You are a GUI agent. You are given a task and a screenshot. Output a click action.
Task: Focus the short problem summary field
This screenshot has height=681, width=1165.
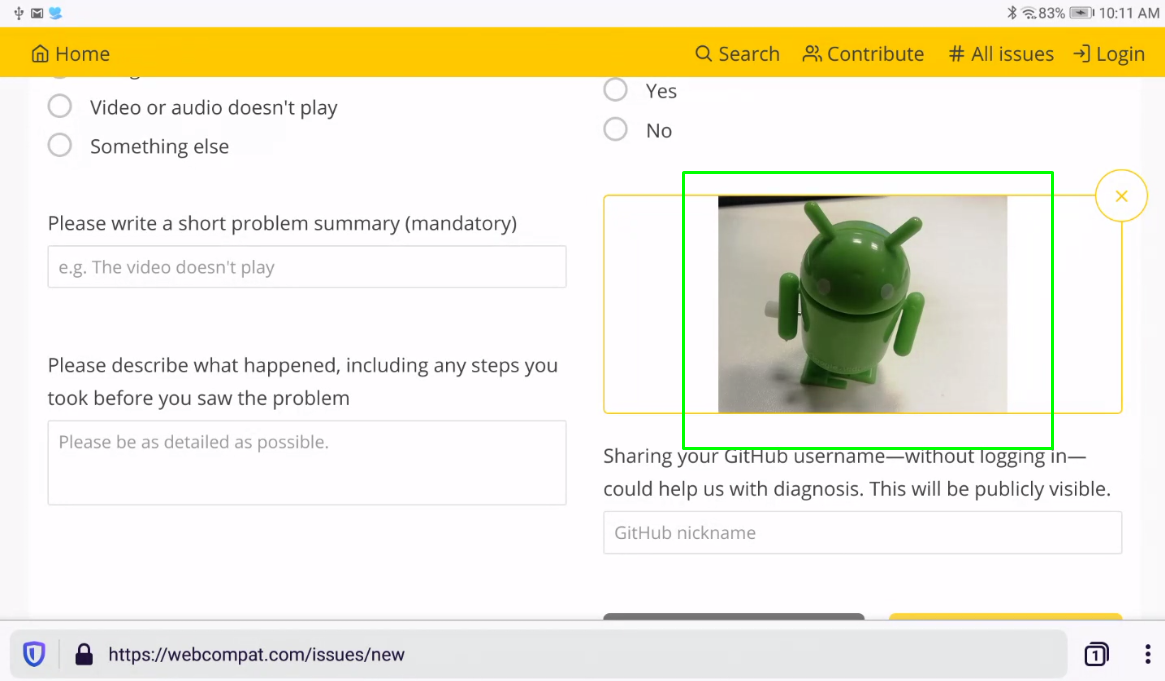(x=307, y=267)
